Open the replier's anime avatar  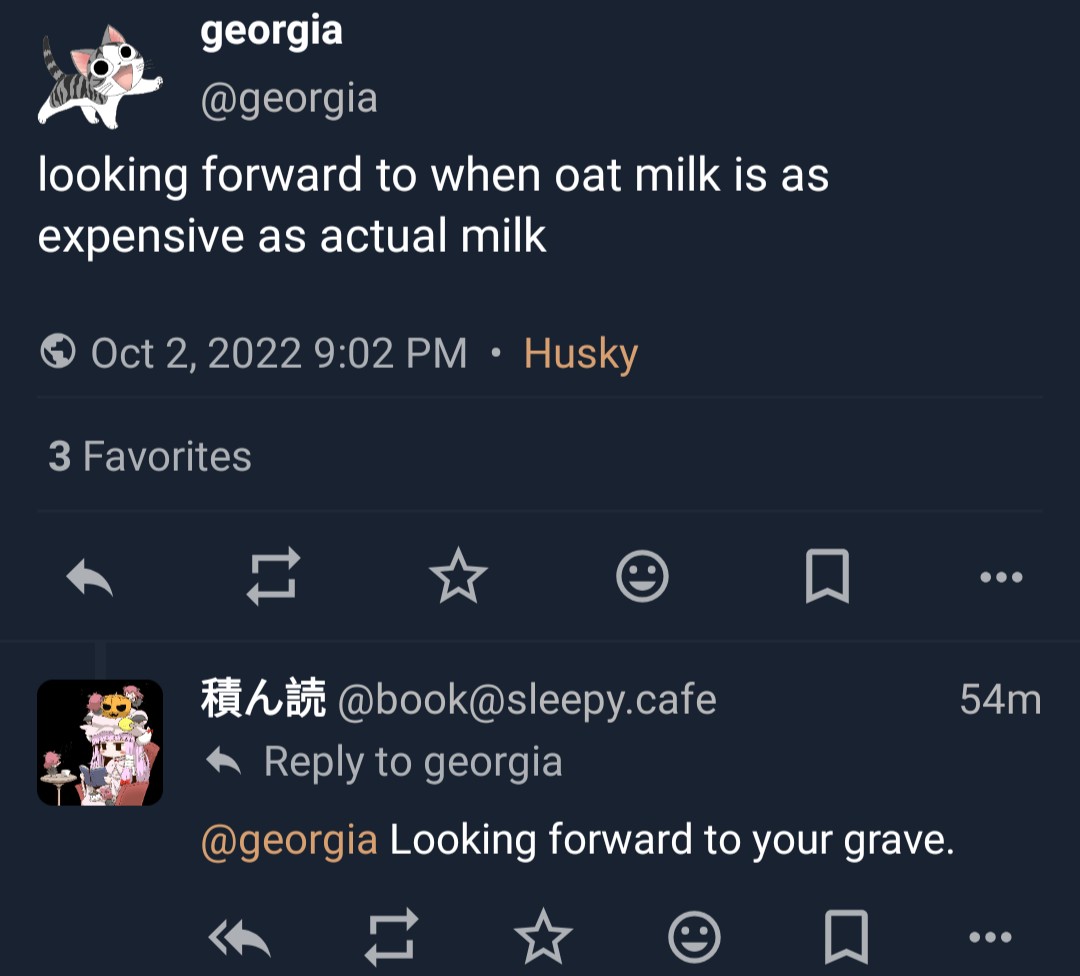tap(100, 743)
